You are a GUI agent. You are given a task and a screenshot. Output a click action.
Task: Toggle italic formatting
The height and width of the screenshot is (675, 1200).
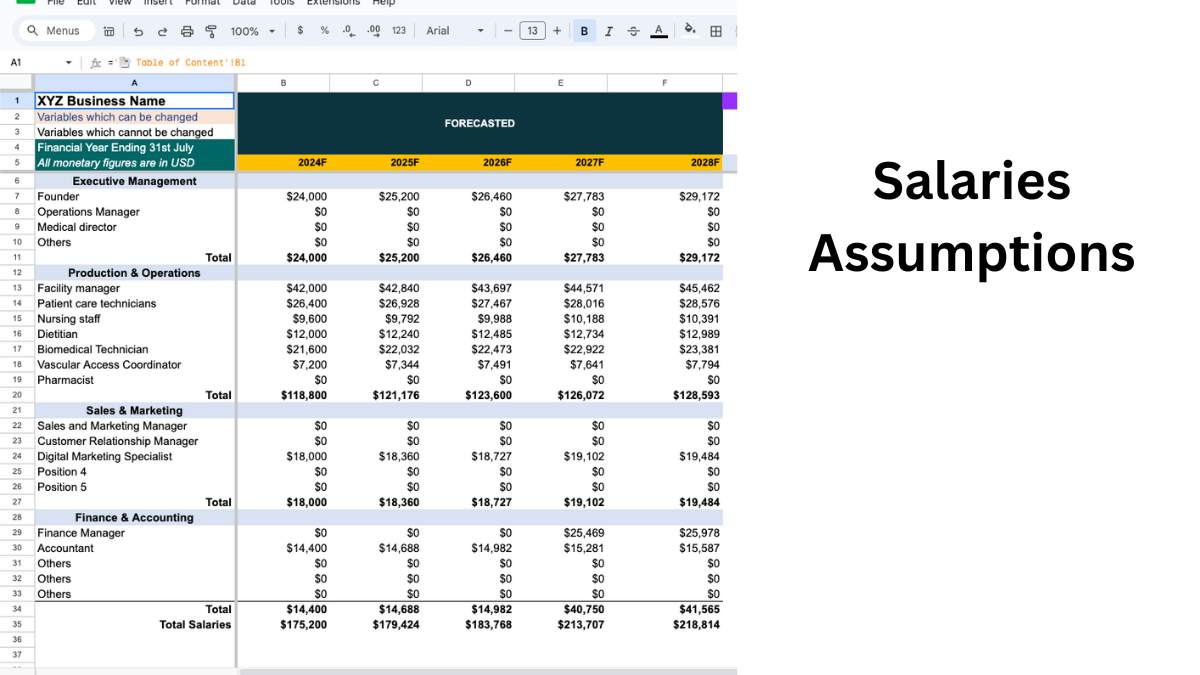(609, 31)
